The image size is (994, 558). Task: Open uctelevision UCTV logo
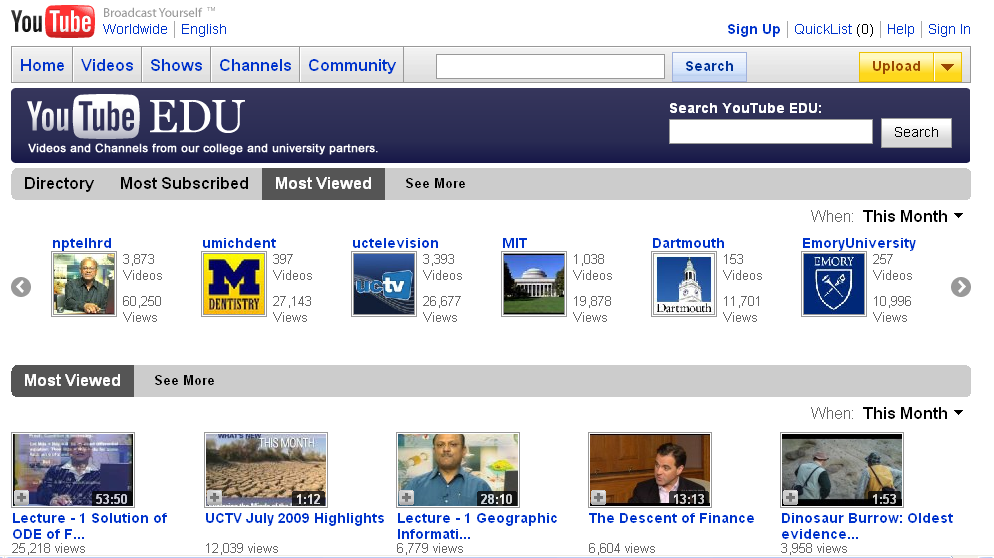[x=384, y=284]
